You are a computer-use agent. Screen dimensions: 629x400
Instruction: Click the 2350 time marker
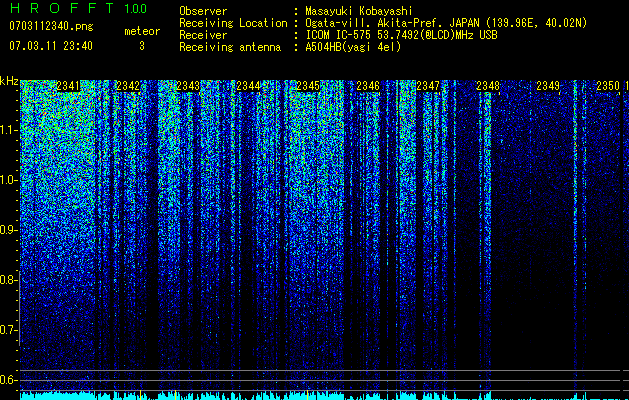click(x=608, y=86)
